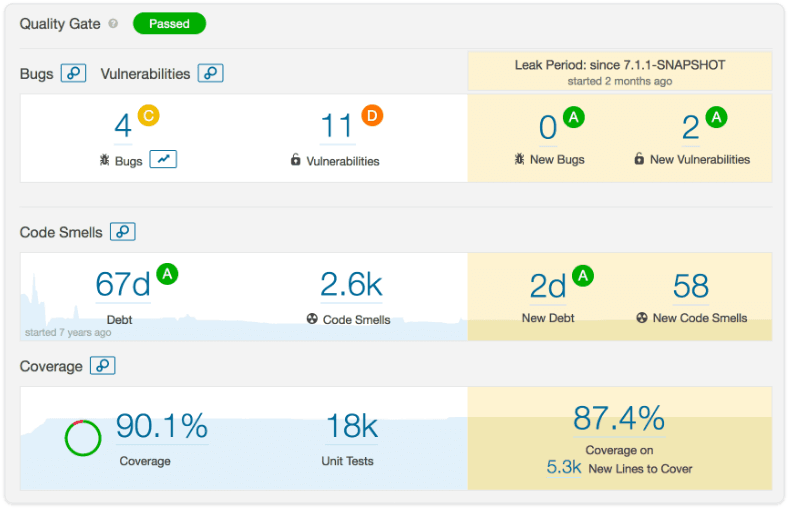
Task: Click the radiation icon beside Code Smells label
Action: pos(312,318)
